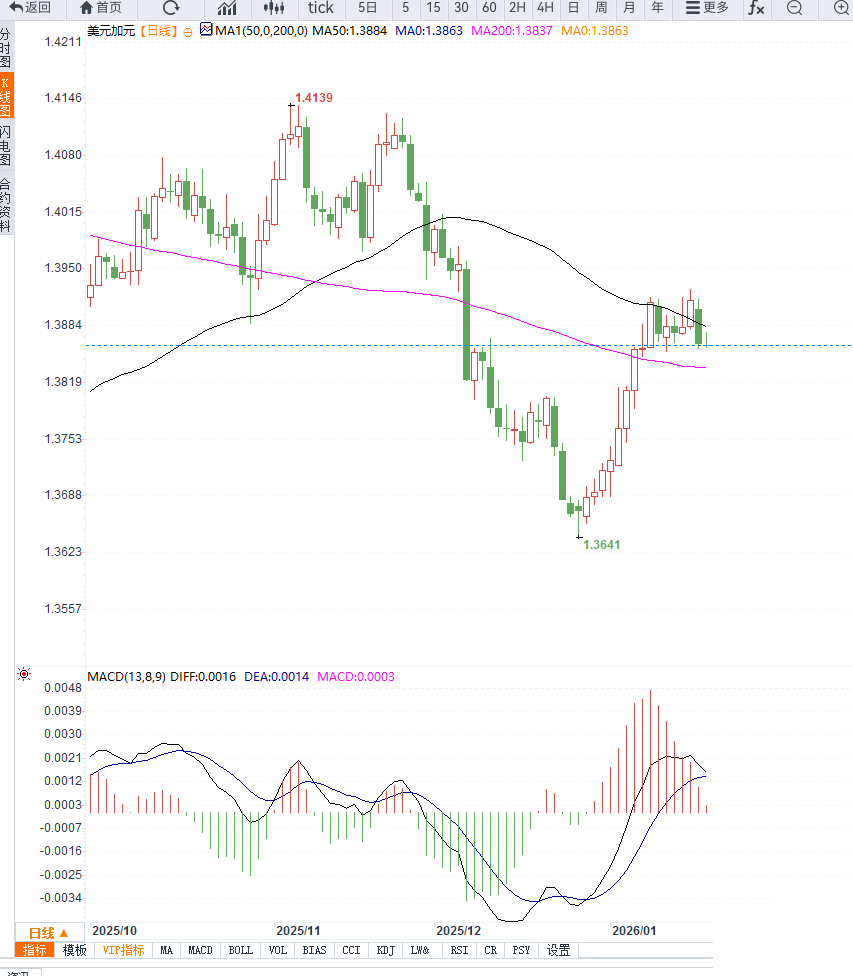Toggle the MACD panel sun icon
The image size is (853, 976).
point(24,675)
